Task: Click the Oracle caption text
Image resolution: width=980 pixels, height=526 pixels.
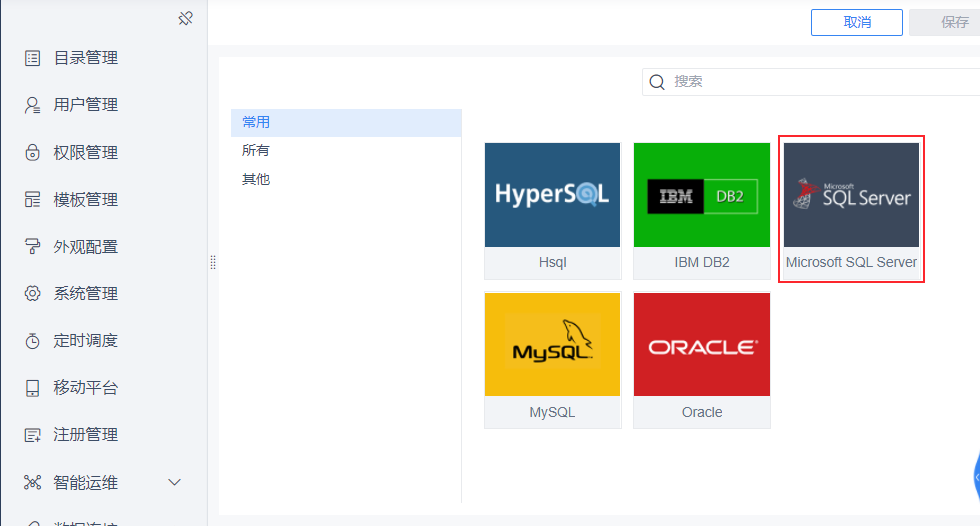Action: click(x=702, y=412)
